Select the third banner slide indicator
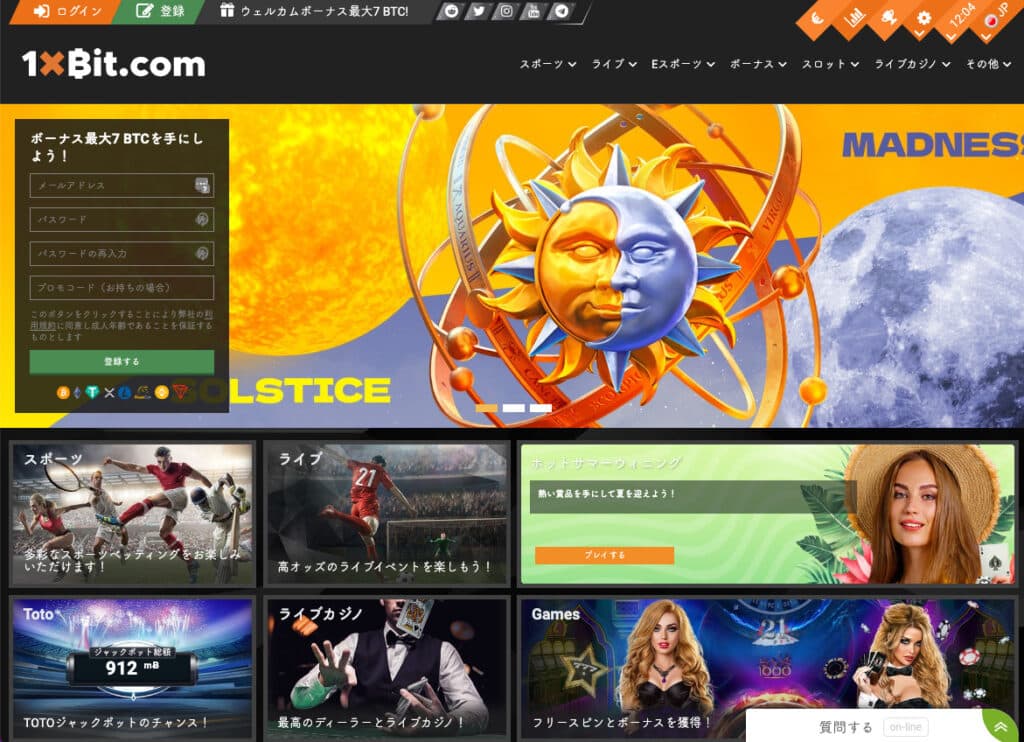Screen dimensions: 1024x742 [540, 408]
